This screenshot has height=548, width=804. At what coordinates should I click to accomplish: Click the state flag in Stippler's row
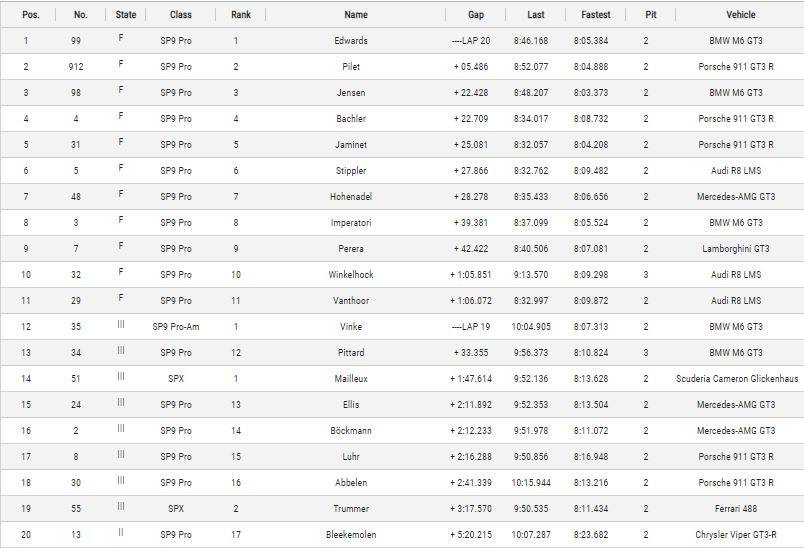[121, 168]
